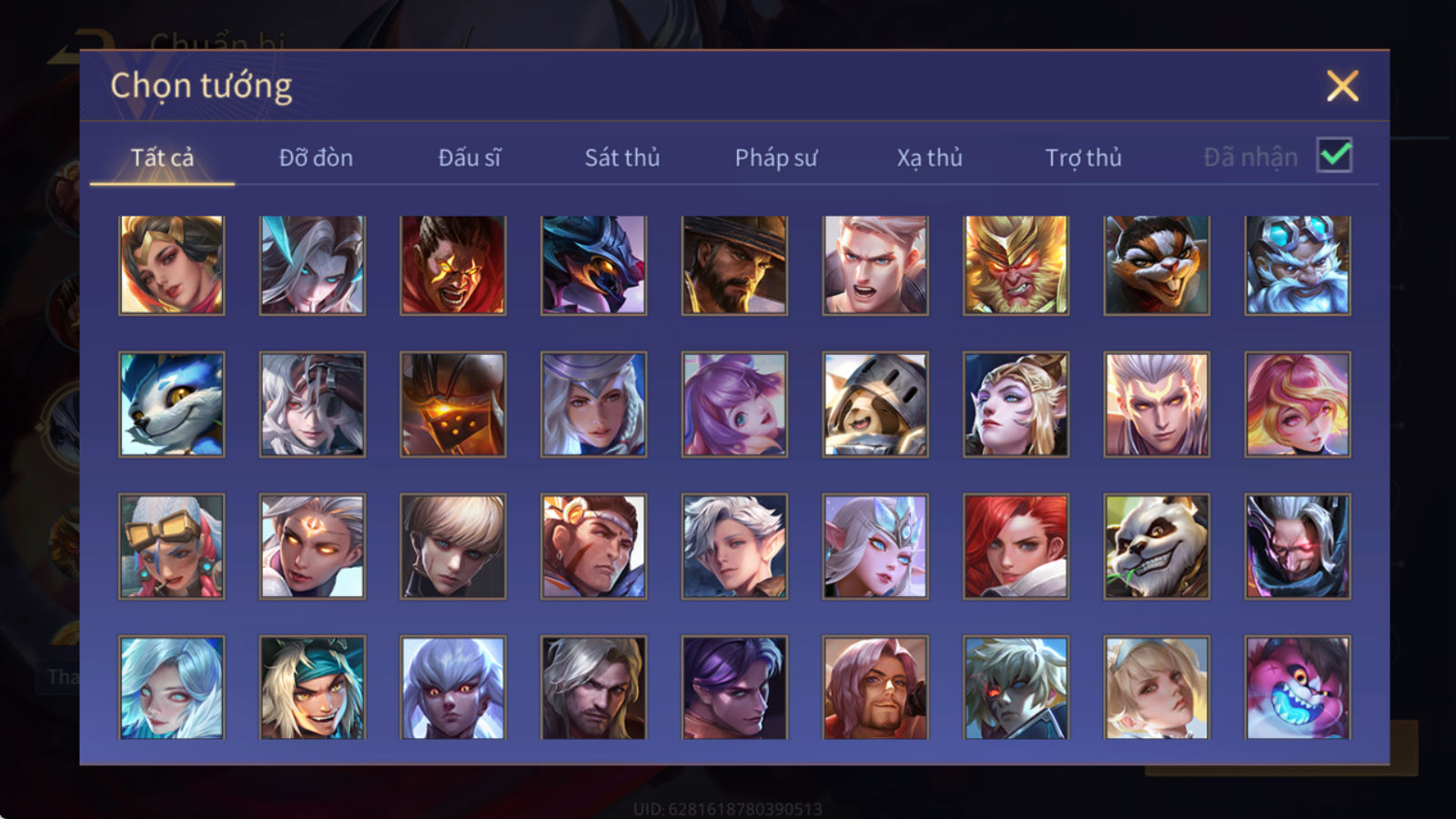Choose the blue fox hero portrait

coord(171,404)
